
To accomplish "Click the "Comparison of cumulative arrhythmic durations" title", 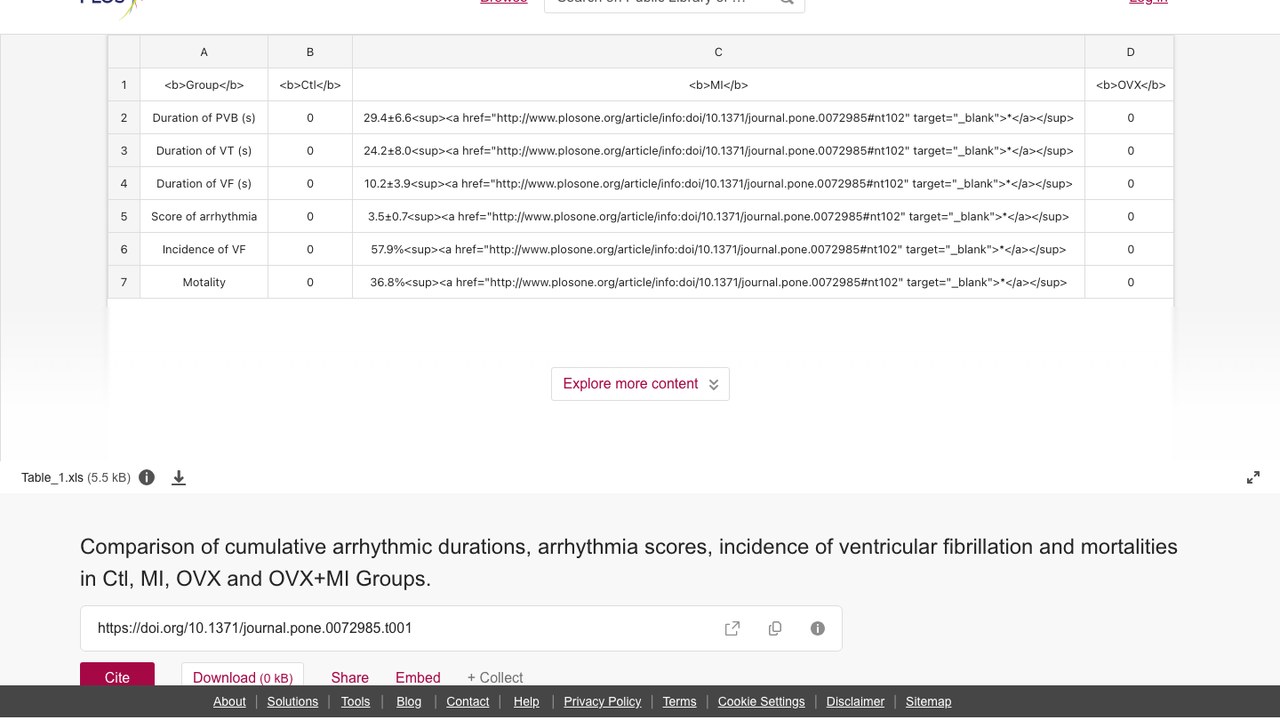I will click(629, 562).
